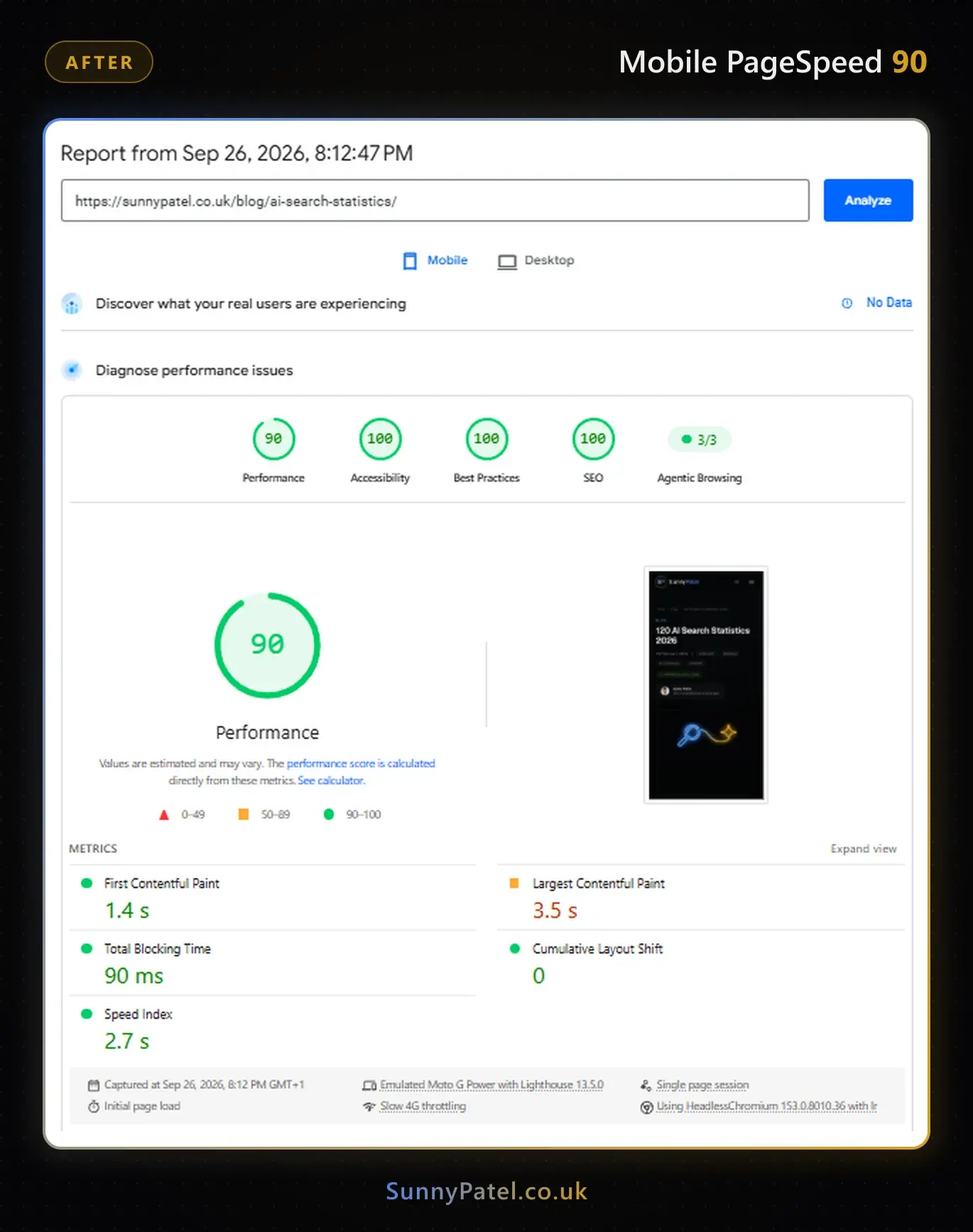Image resolution: width=973 pixels, height=1232 pixels.
Task: Click the 90 ms value
Action: pos(134,976)
